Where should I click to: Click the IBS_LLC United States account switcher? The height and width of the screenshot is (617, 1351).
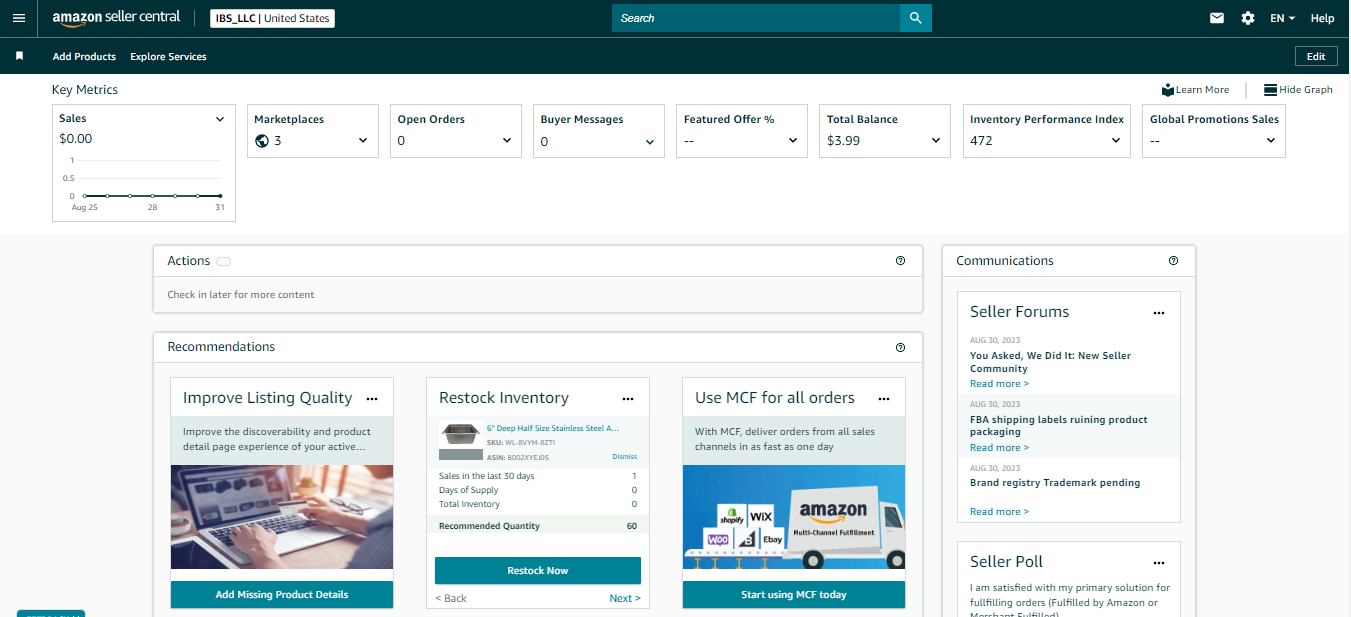pos(272,18)
